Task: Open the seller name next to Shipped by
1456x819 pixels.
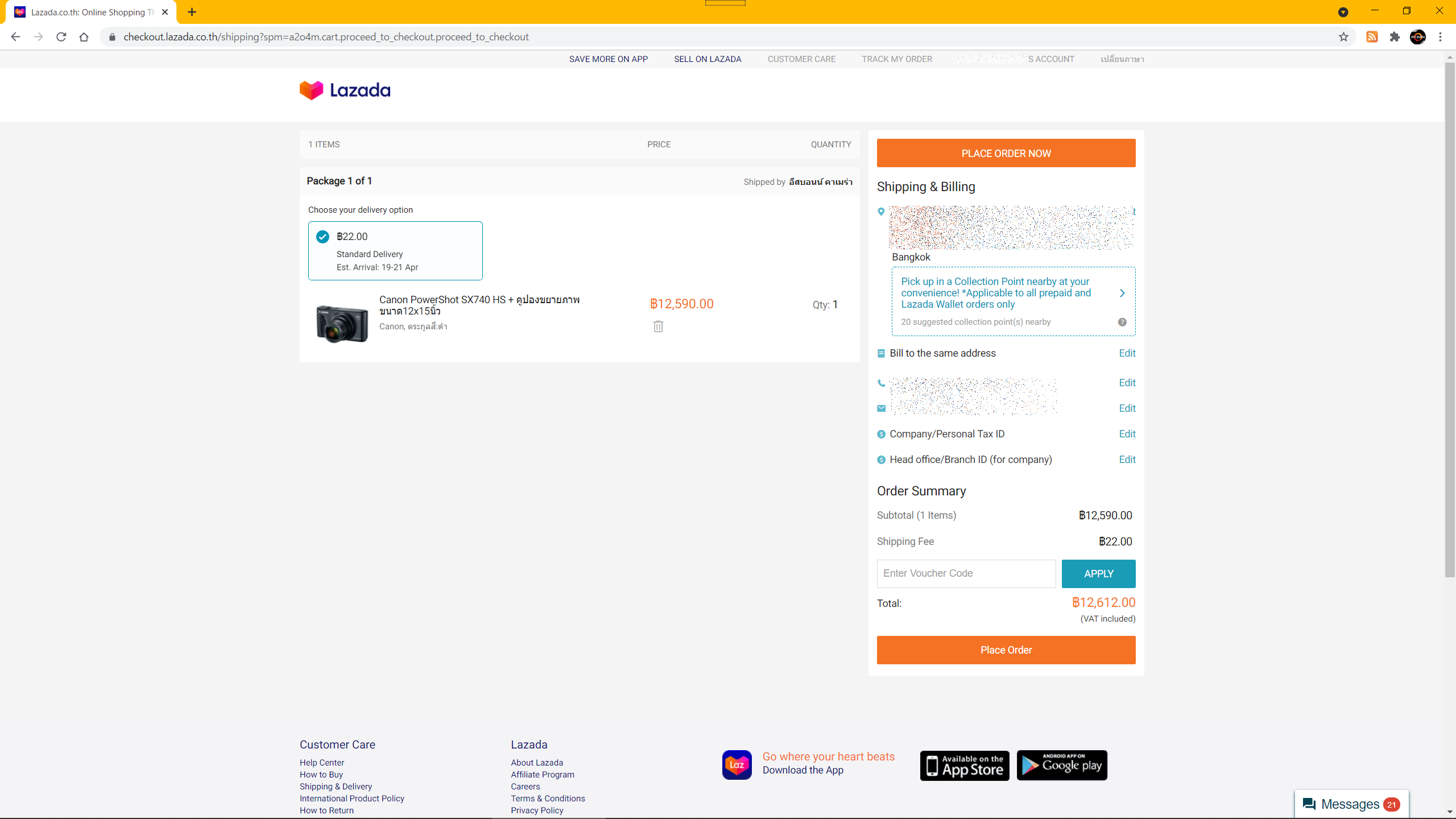Action: (820, 182)
